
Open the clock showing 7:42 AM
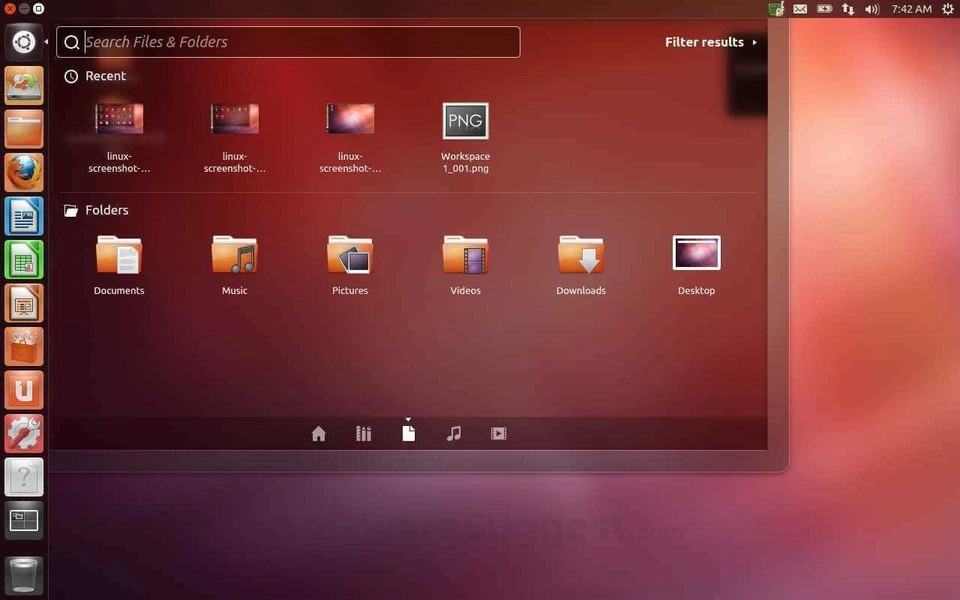tap(911, 8)
